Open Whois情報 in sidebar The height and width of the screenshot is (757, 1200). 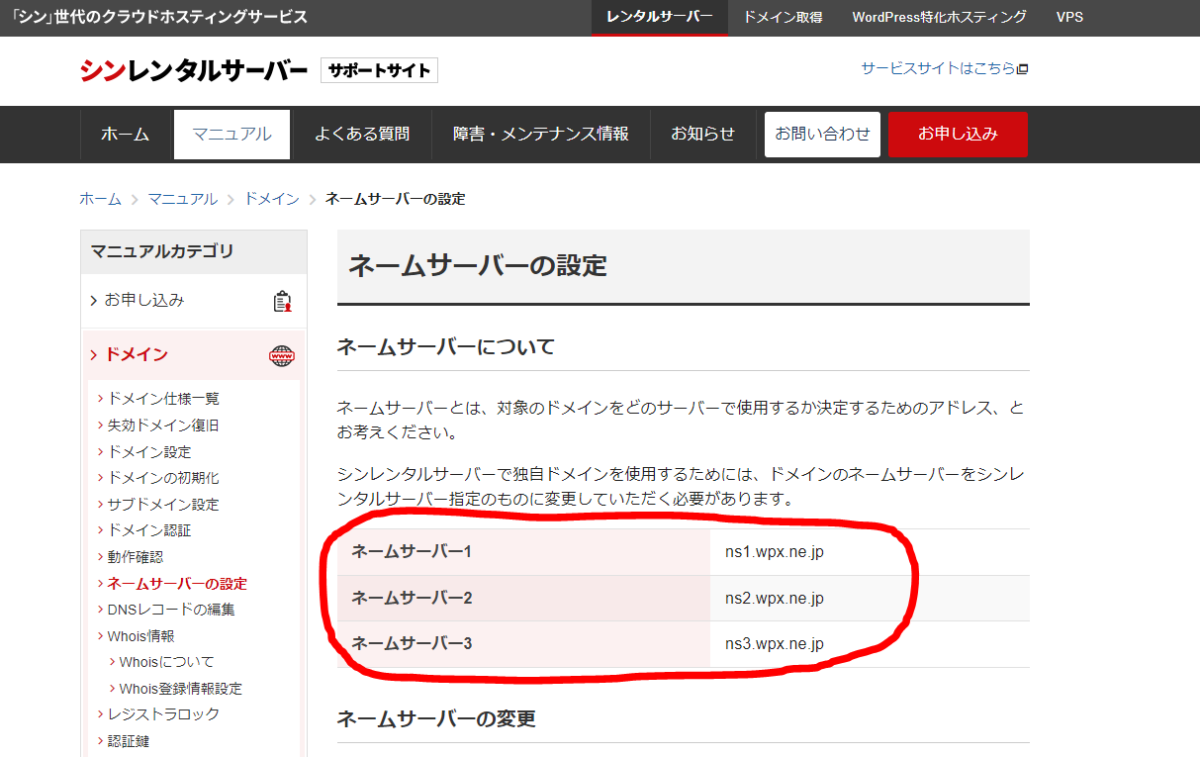(141, 636)
